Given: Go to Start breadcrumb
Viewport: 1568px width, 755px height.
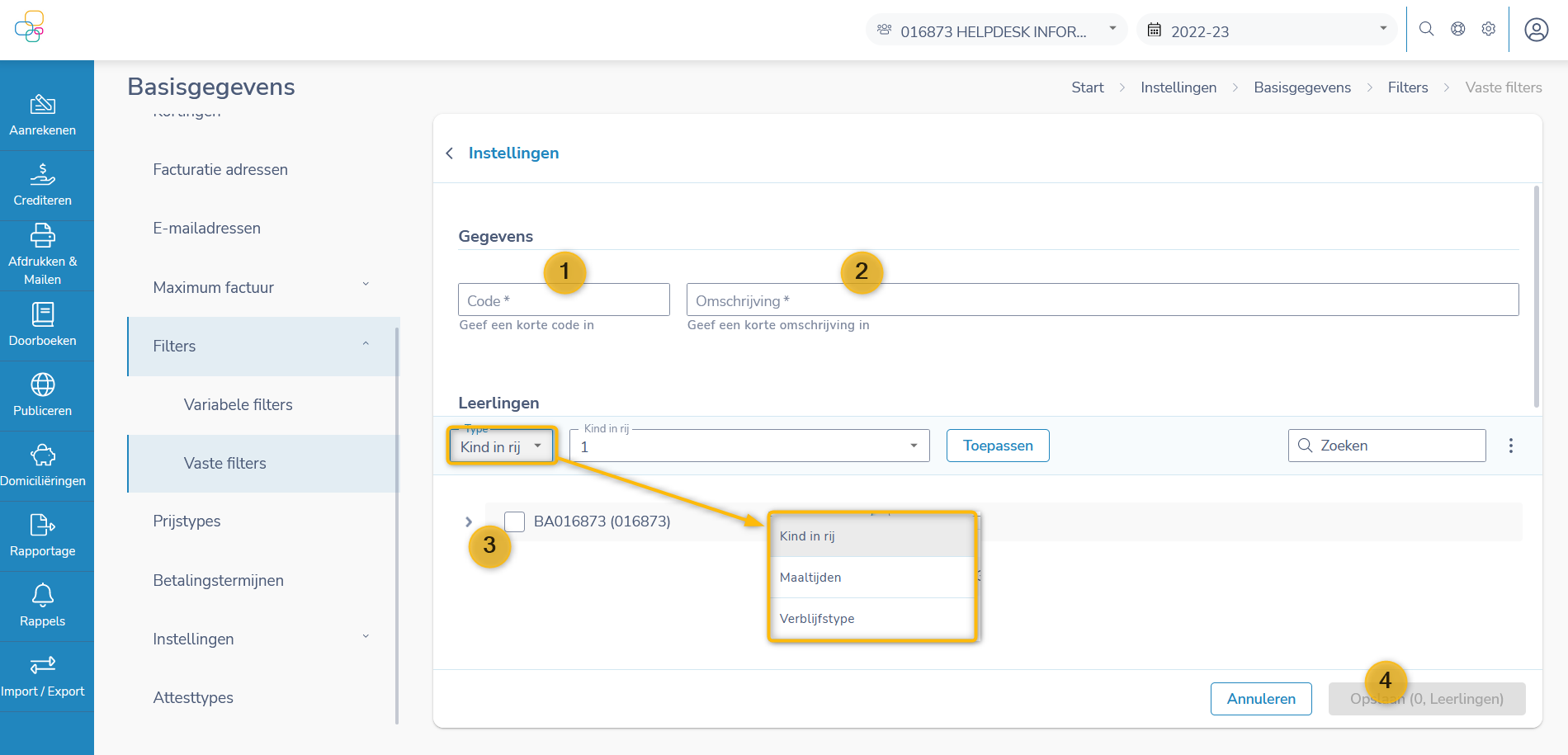Looking at the screenshot, I should (1087, 87).
